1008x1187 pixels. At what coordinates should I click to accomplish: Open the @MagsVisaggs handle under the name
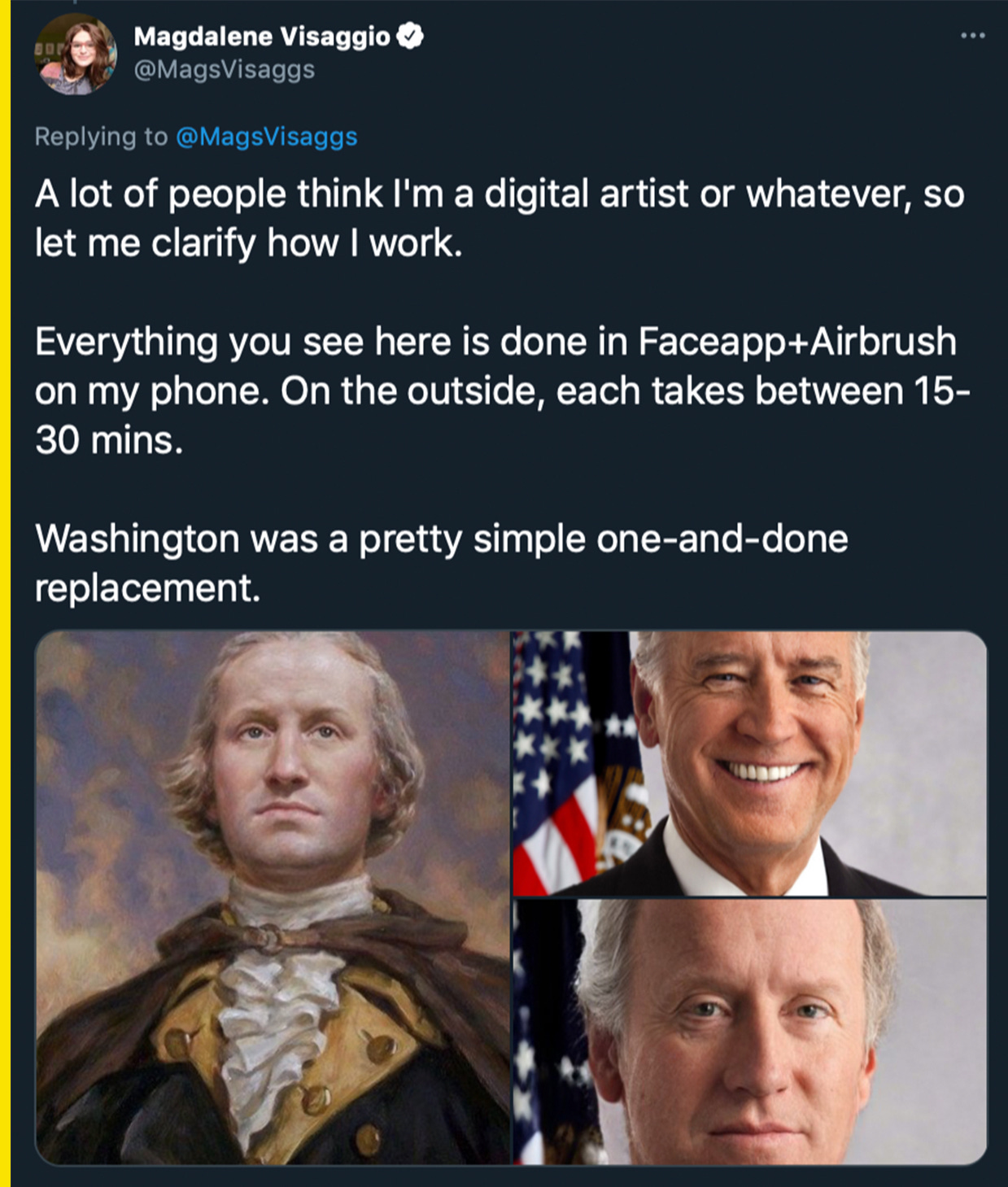point(224,71)
